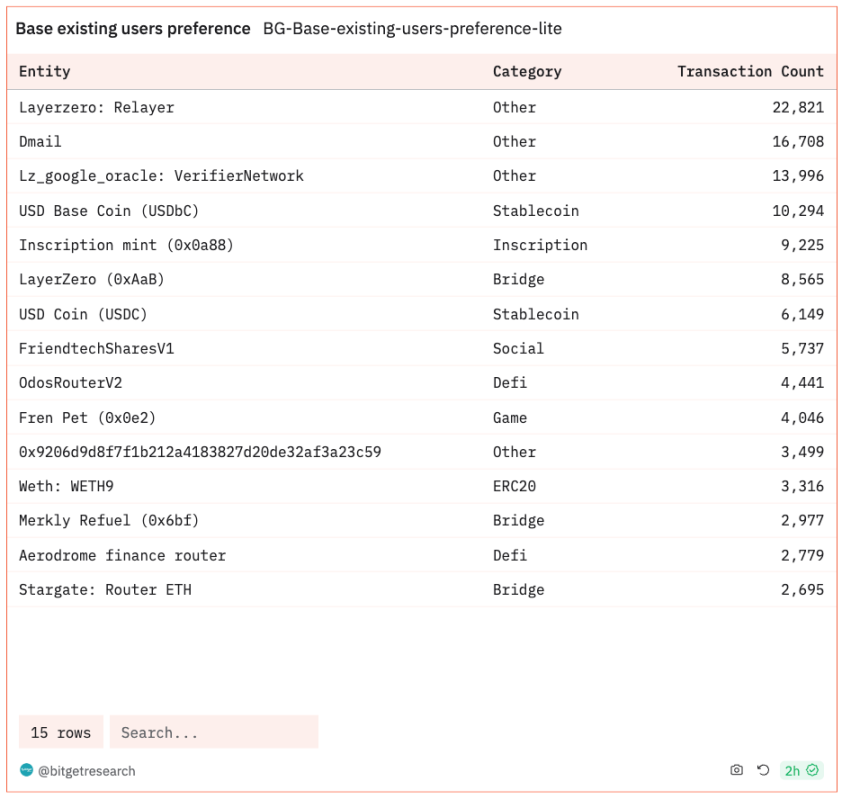The height and width of the screenshot is (799, 842).
Task: Sort by Transaction Count column header
Action: pyautogui.click(x=750, y=71)
